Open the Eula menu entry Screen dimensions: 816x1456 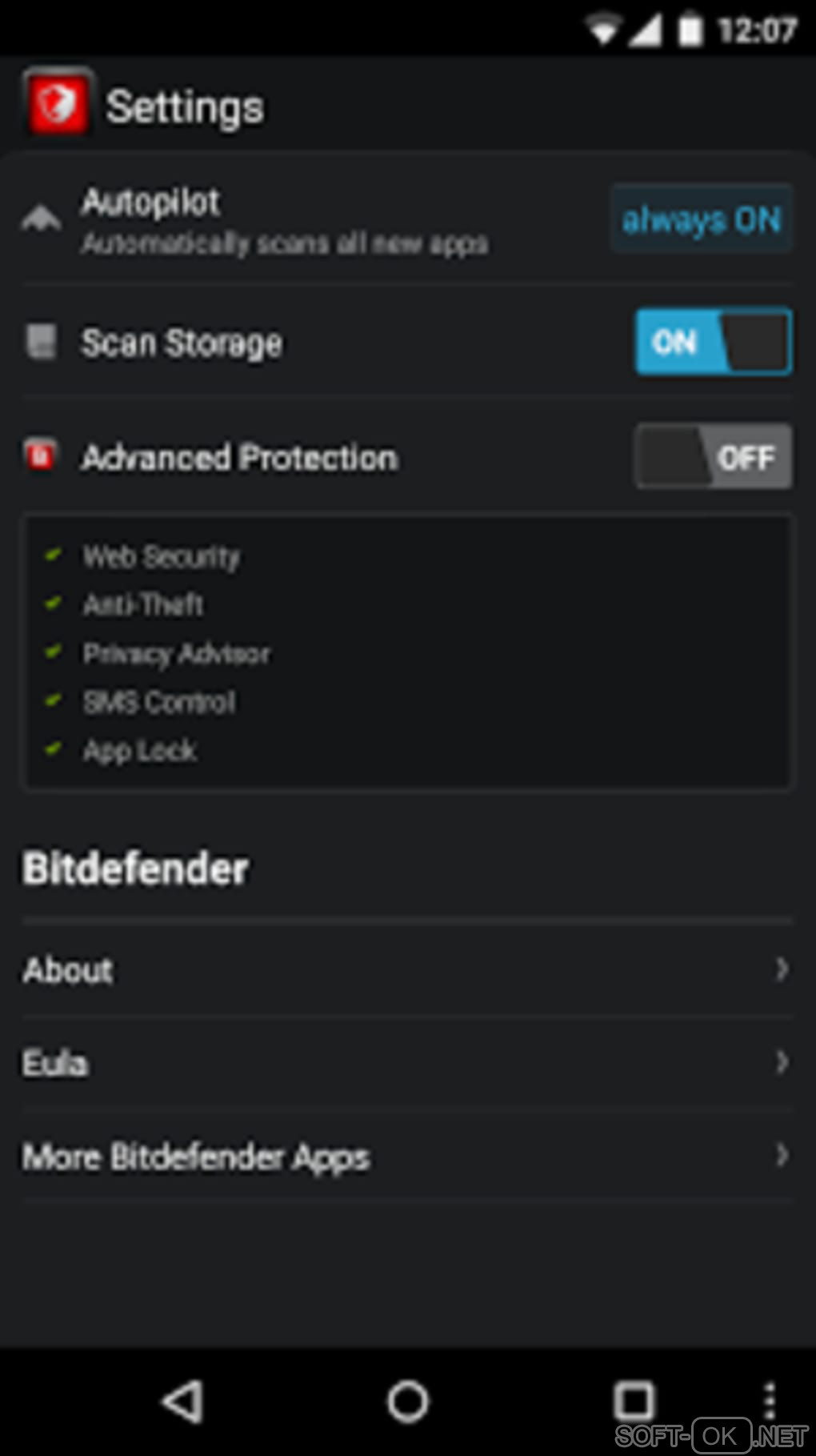(55, 1063)
